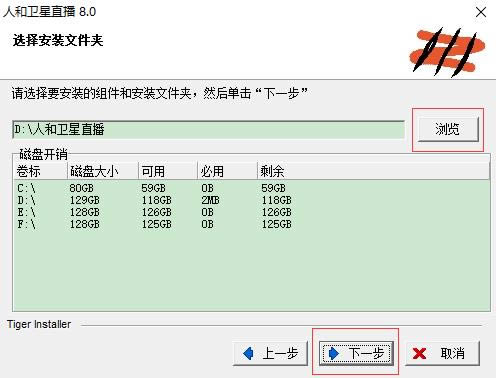Click the 浏览 browse button
Image resolution: width=496 pixels, height=378 pixels.
pos(448,129)
